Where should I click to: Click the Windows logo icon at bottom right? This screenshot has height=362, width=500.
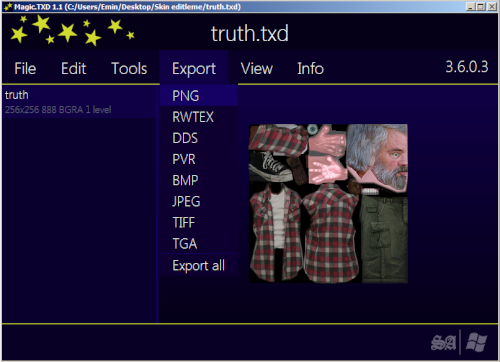[476, 342]
